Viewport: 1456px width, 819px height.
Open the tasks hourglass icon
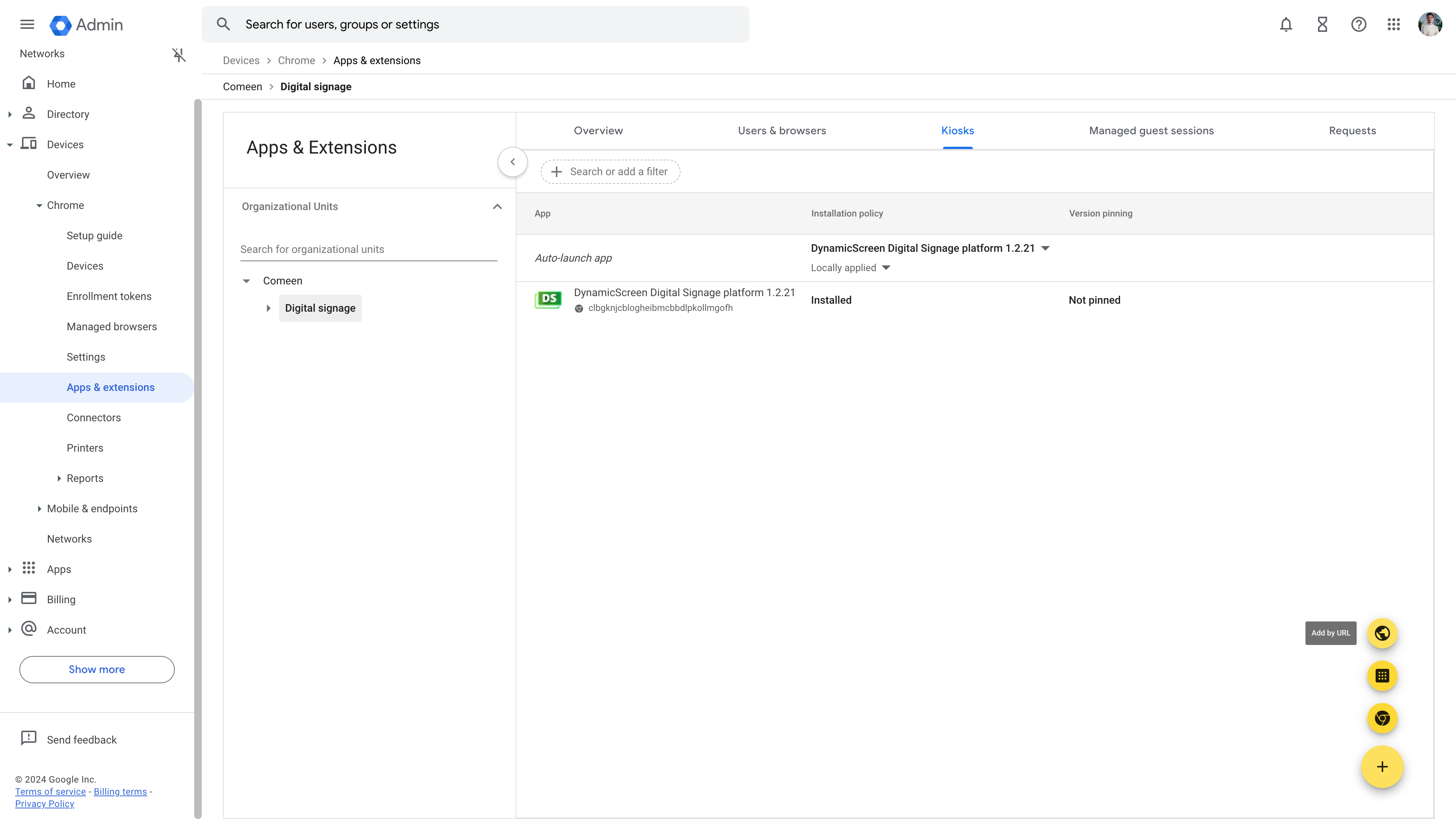(x=1322, y=24)
